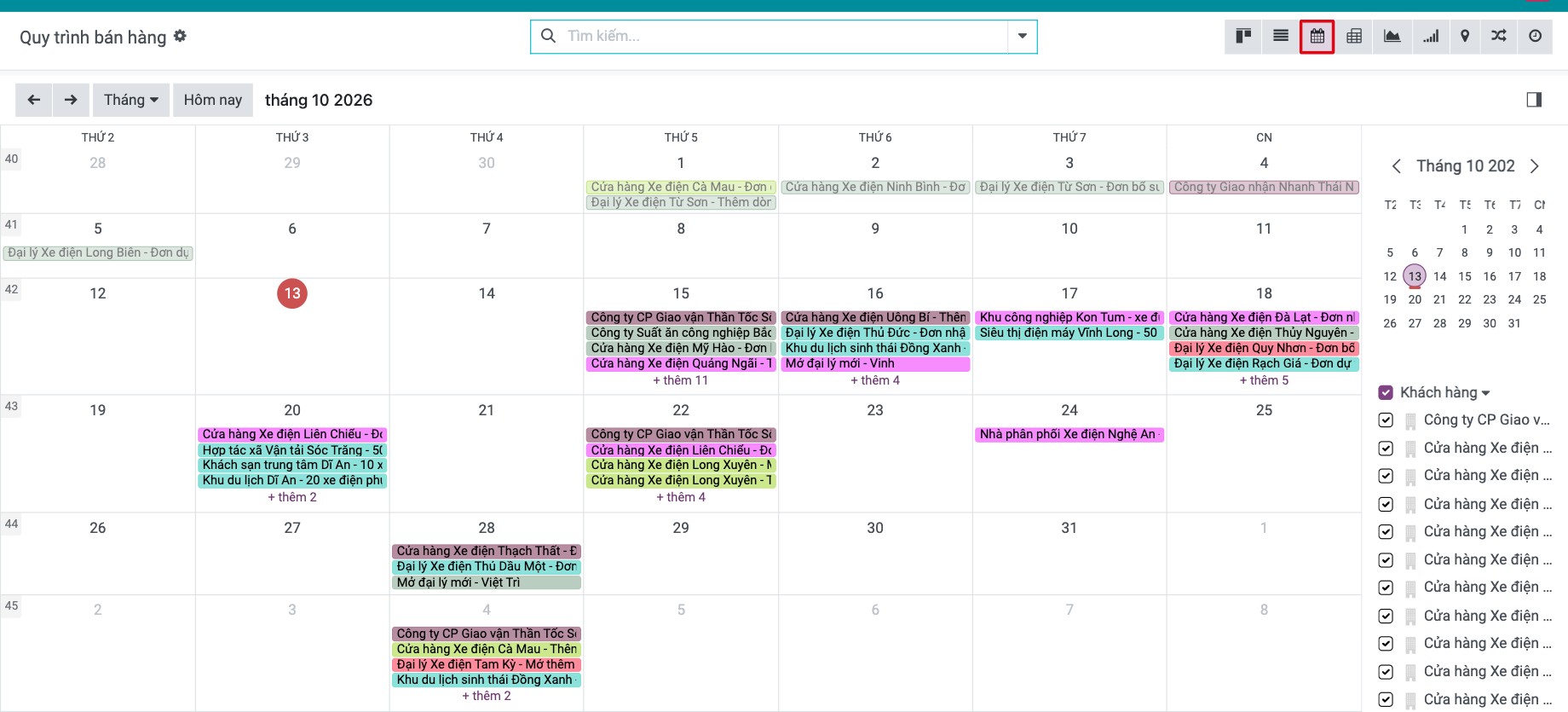Switch to the Map pin view
The height and width of the screenshot is (712, 1568).
click(x=1465, y=36)
